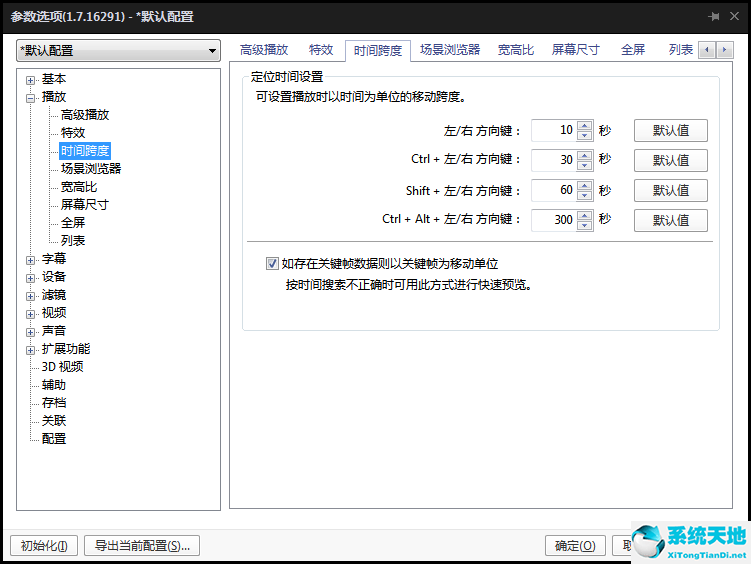Collapse the 播放 tree node
This screenshot has height=564, width=751.
tap(31, 98)
